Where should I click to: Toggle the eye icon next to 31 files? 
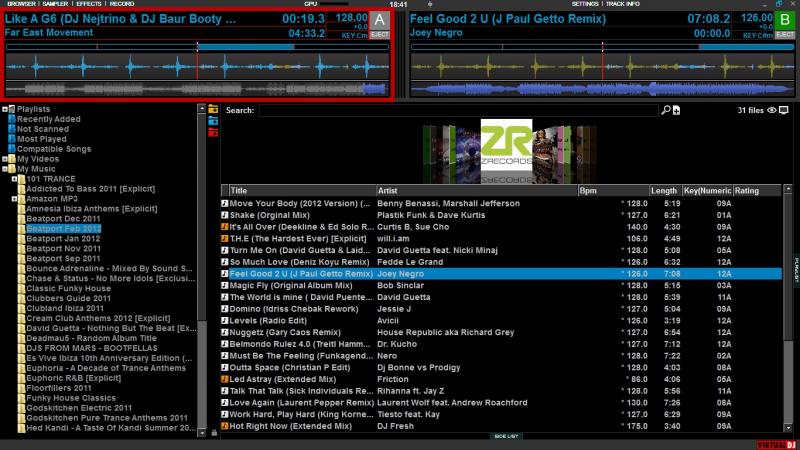pyautogui.click(x=772, y=110)
